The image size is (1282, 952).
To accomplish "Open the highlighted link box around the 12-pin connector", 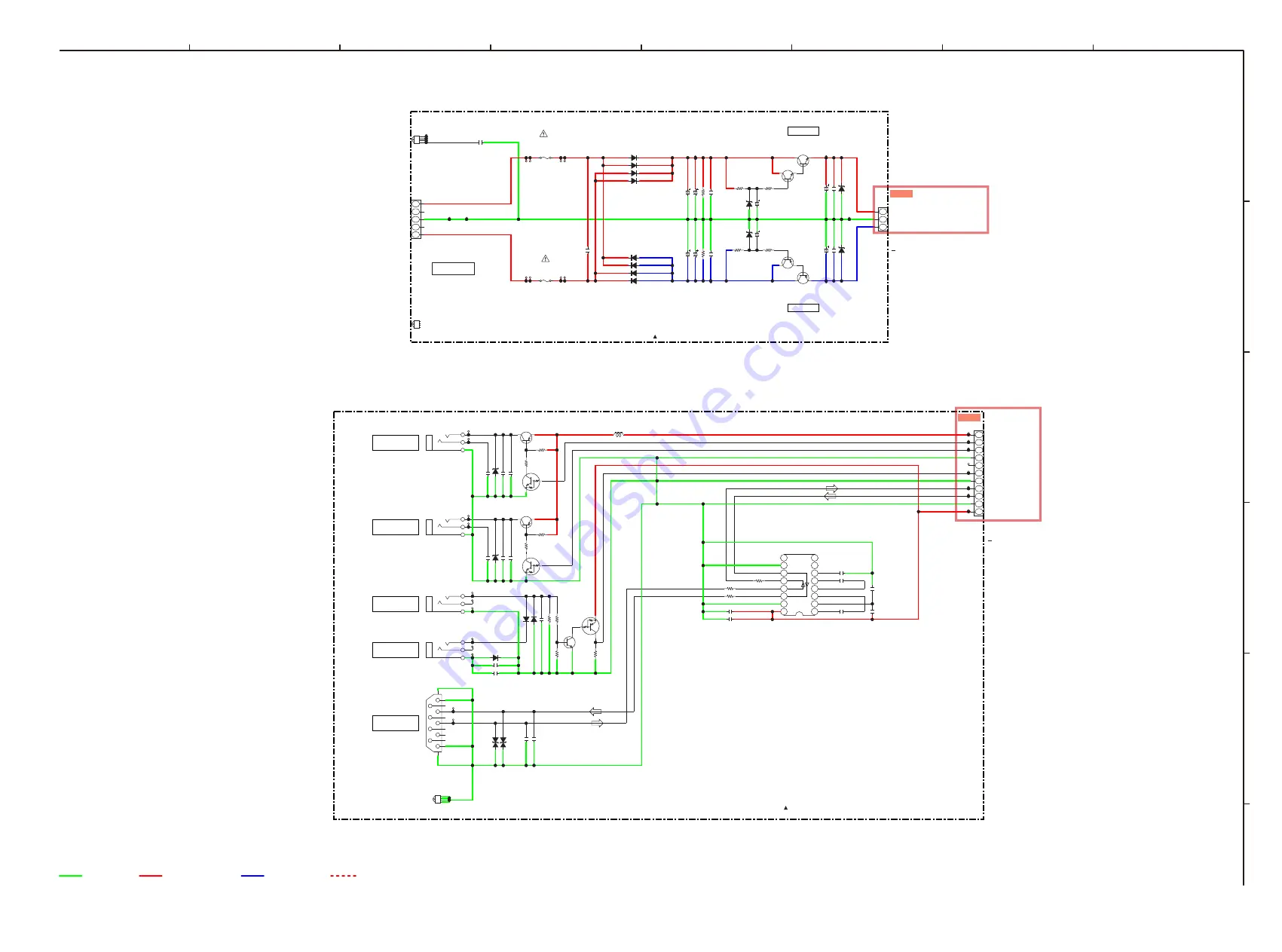I will pos(998,464).
